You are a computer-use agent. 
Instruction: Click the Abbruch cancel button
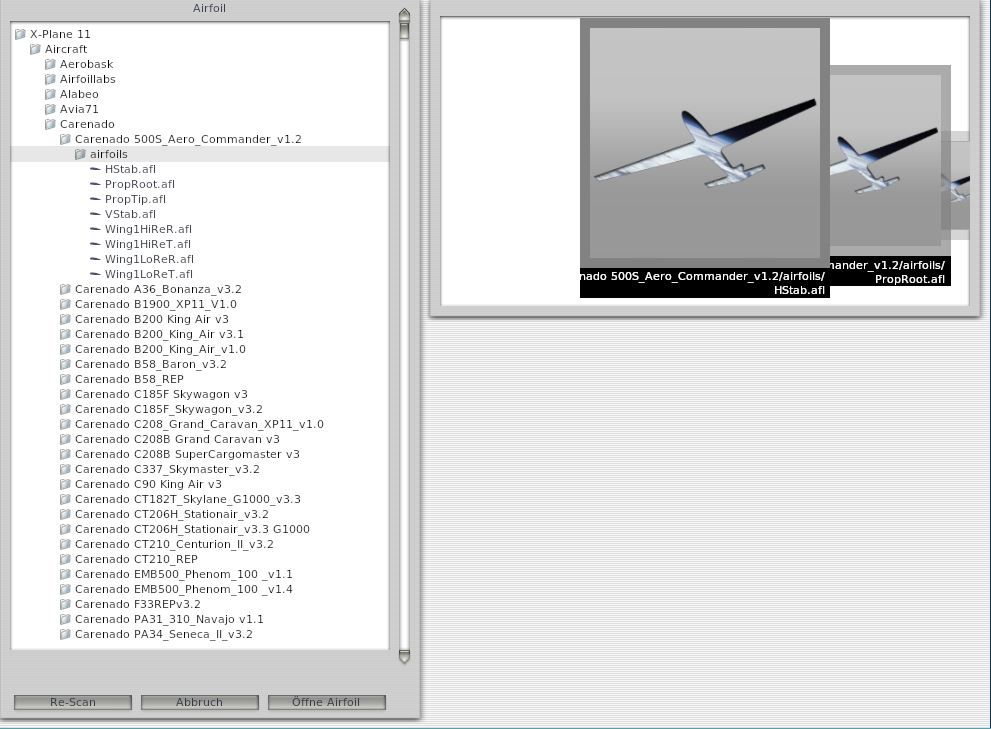point(199,702)
